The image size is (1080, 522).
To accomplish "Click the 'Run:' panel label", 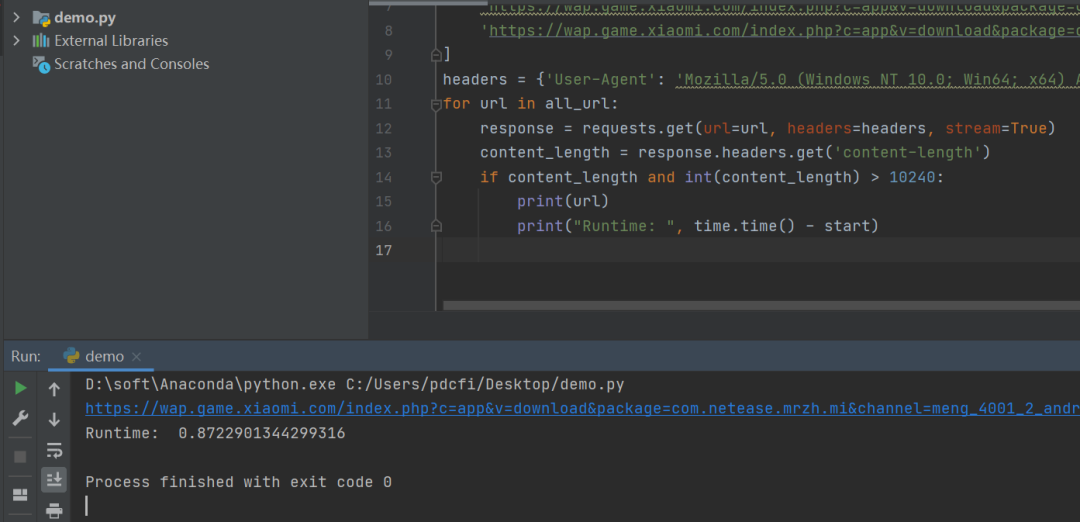I will pos(26,356).
